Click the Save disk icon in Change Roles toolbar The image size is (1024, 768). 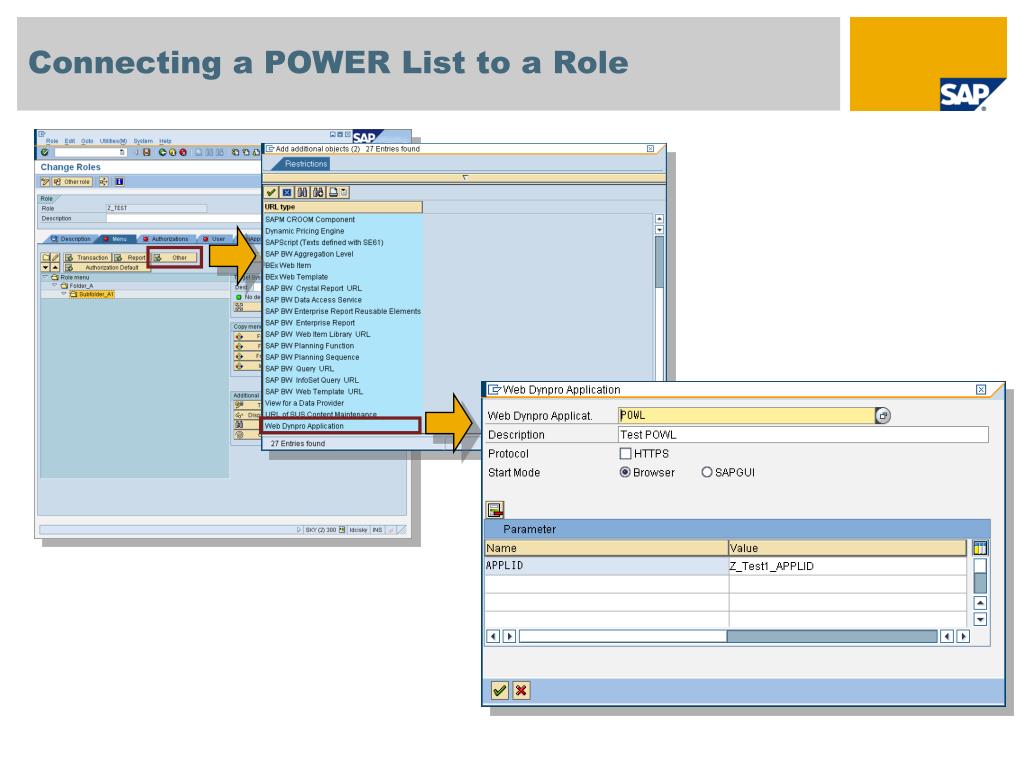point(147,152)
